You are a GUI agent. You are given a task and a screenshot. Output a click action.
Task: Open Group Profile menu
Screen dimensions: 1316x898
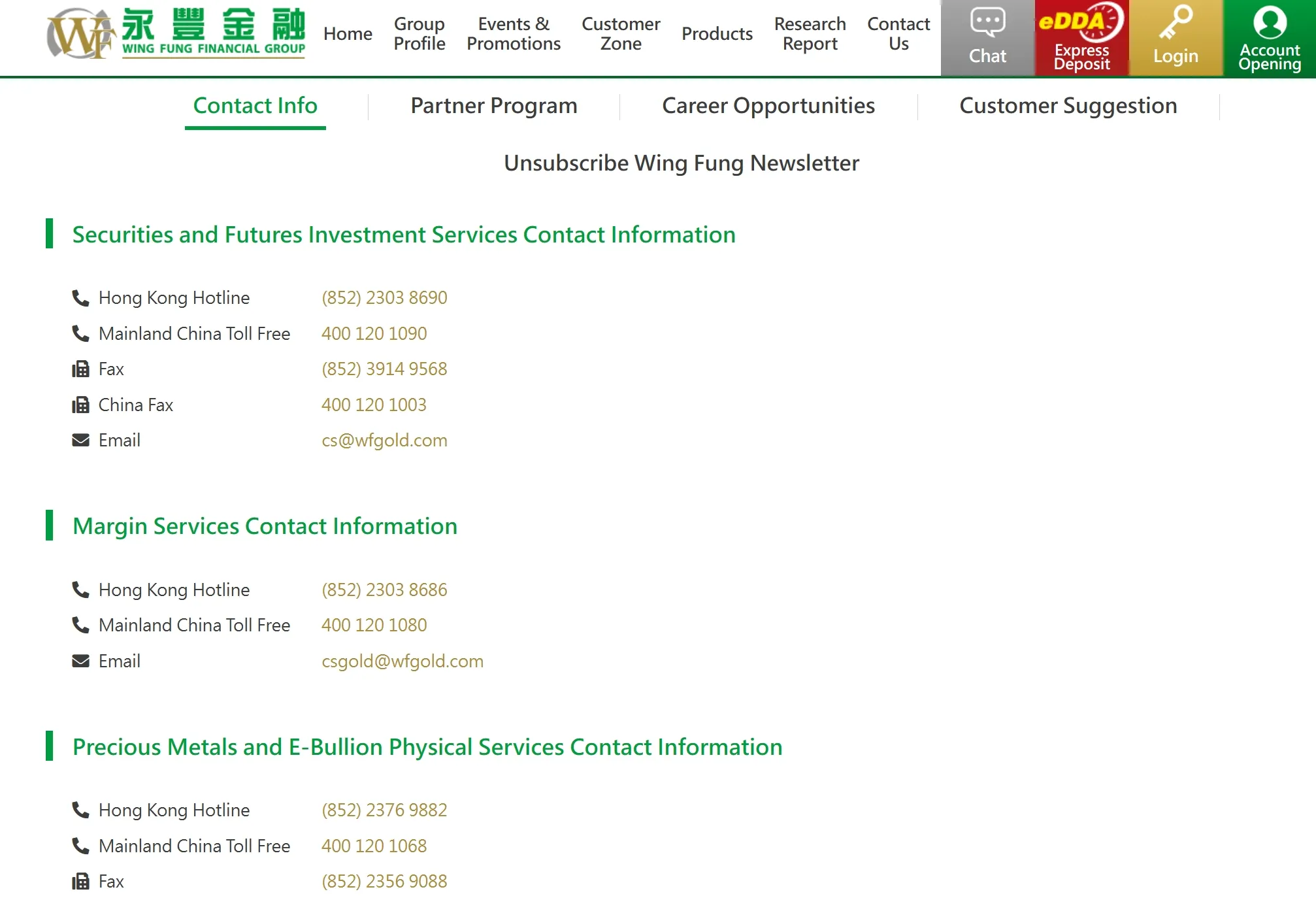point(419,34)
